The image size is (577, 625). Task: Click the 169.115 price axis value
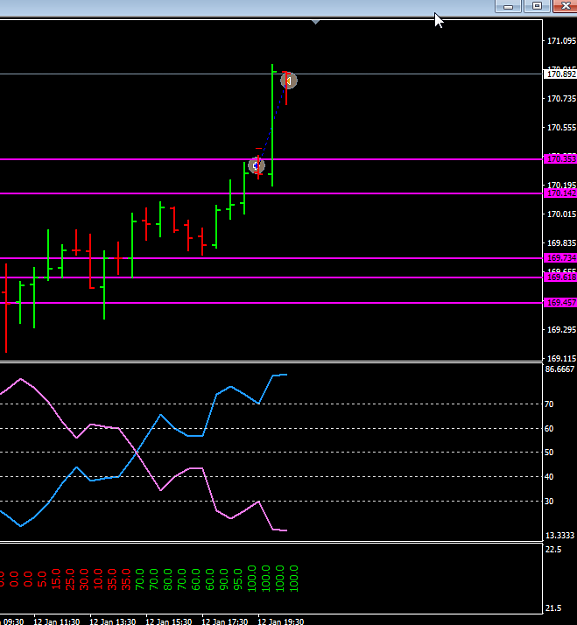[x=562, y=358]
